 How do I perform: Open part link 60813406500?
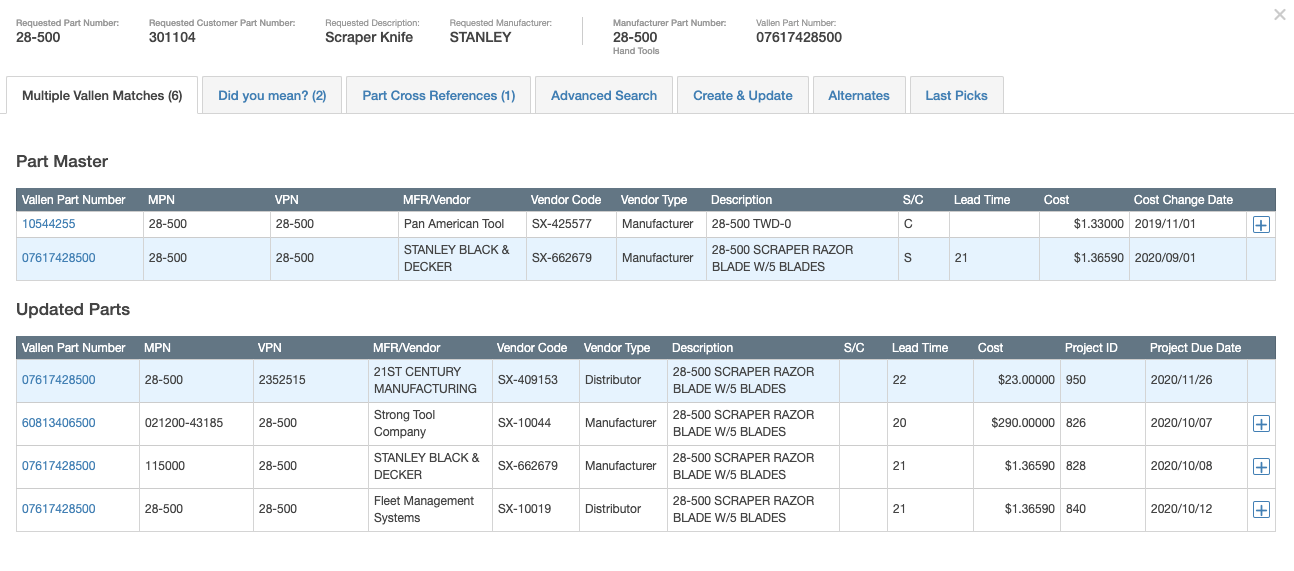tap(59, 423)
